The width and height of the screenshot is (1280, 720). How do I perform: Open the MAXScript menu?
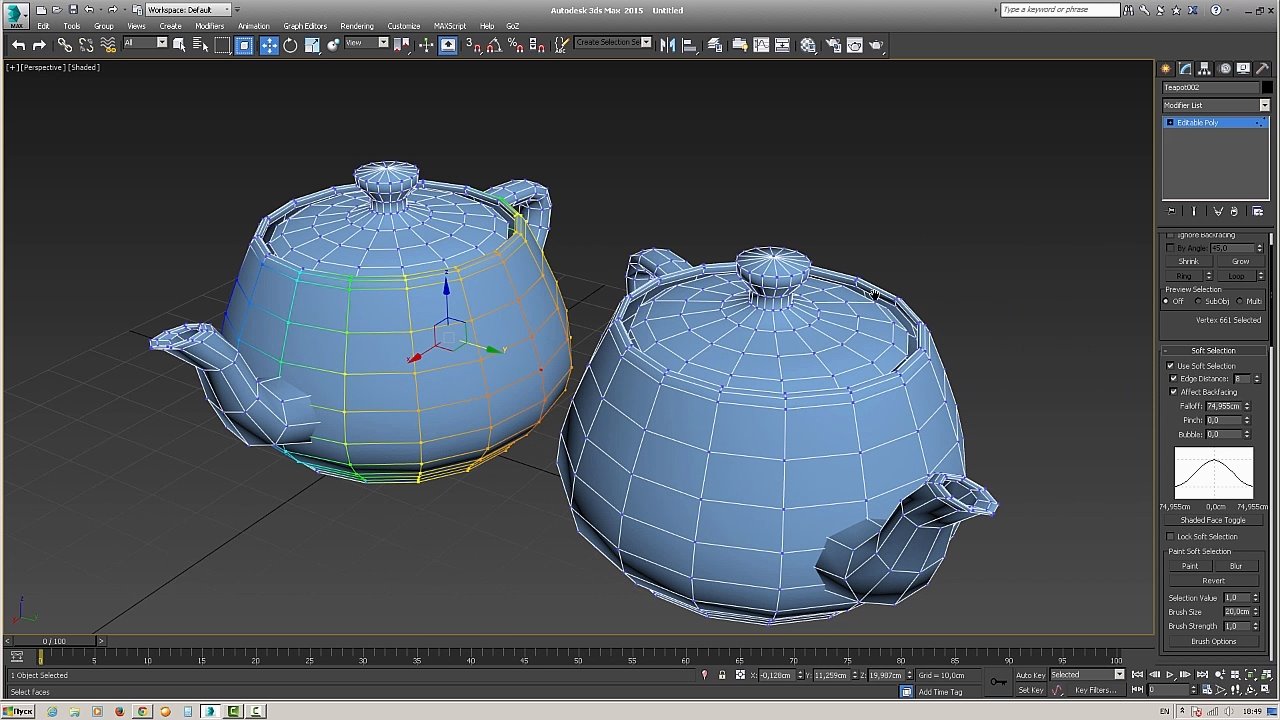450,26
